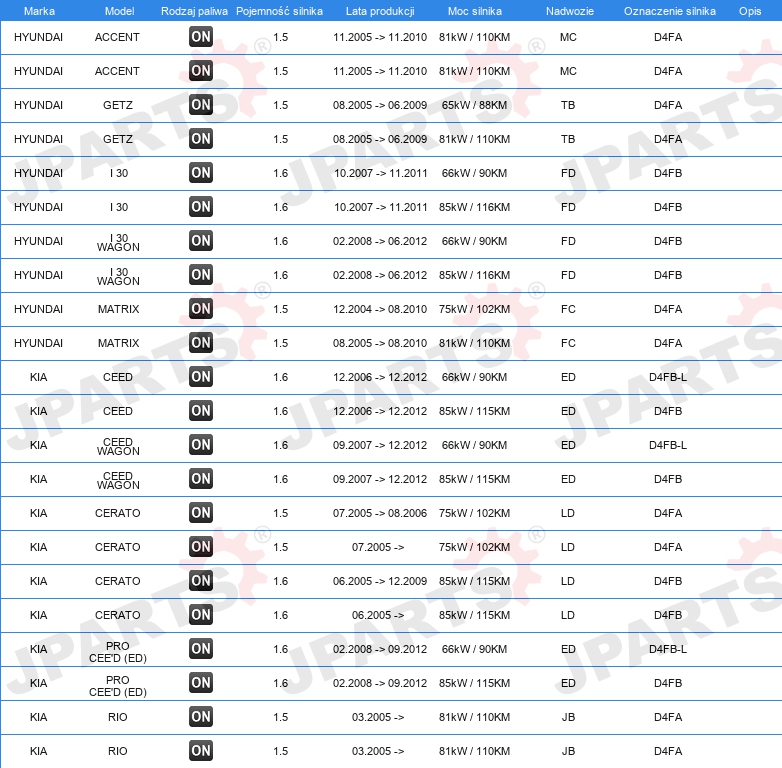The height and width of the screenshot is (768, 782).
Task: Click the Oznaczenie silnika column header
Action: coord(669,11)
